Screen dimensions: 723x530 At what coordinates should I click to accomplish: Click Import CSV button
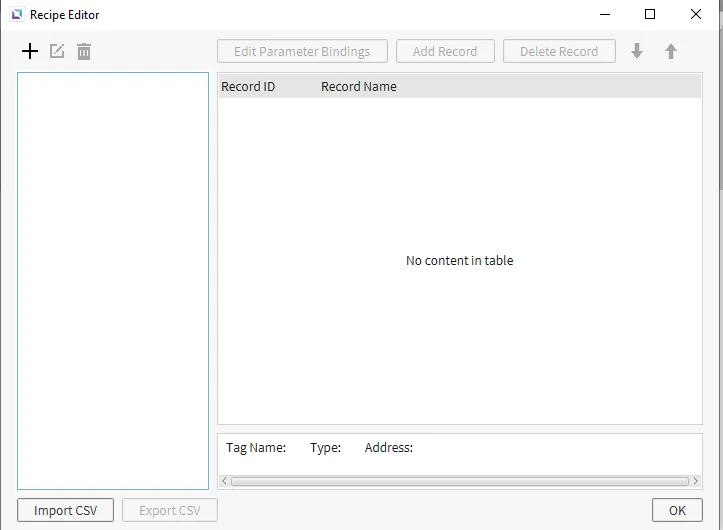pos(66,510)
